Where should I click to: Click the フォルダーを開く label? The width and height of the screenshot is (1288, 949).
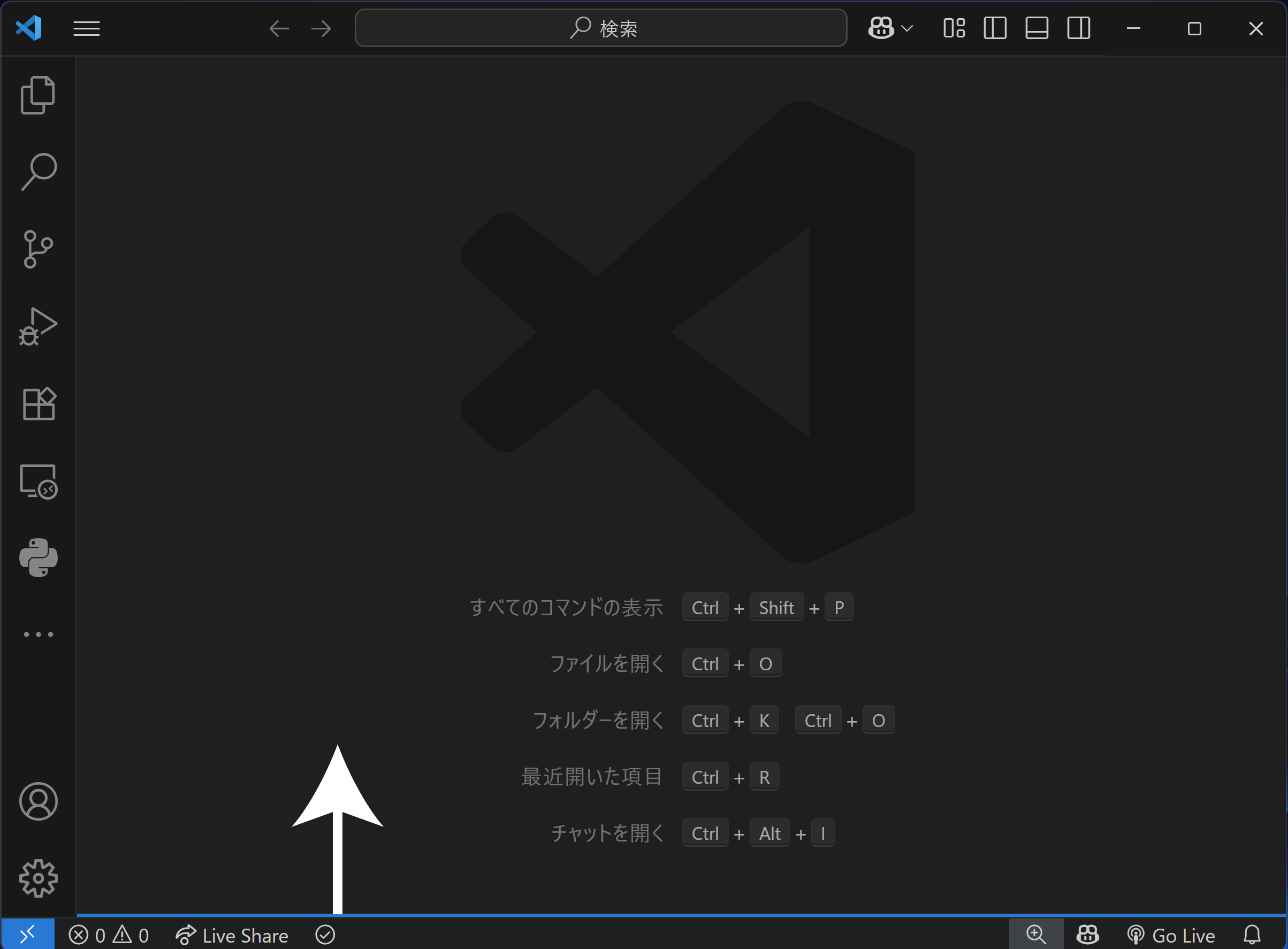click(x=599, y=720)
